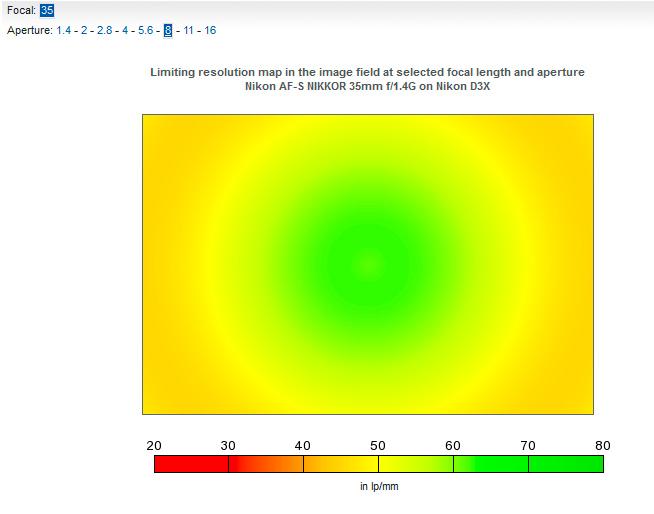Choose aperture 1.4
Screen dimensions: 654x514
[63, 30]
